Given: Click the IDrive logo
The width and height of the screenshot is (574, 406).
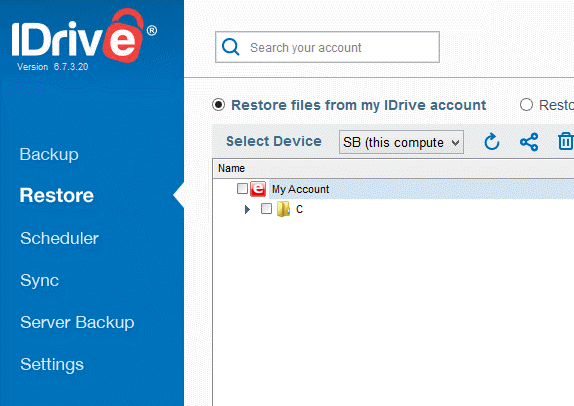Looking at the screenshot, I should pyautogui.click(x=85, y=36).
